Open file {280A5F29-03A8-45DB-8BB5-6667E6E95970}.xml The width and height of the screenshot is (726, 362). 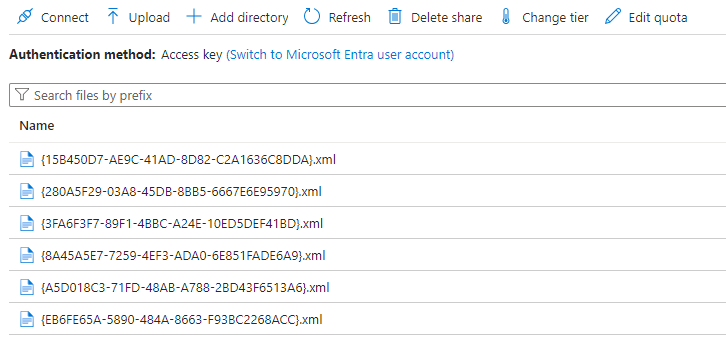pyautogui.click(x=182, y=192)
